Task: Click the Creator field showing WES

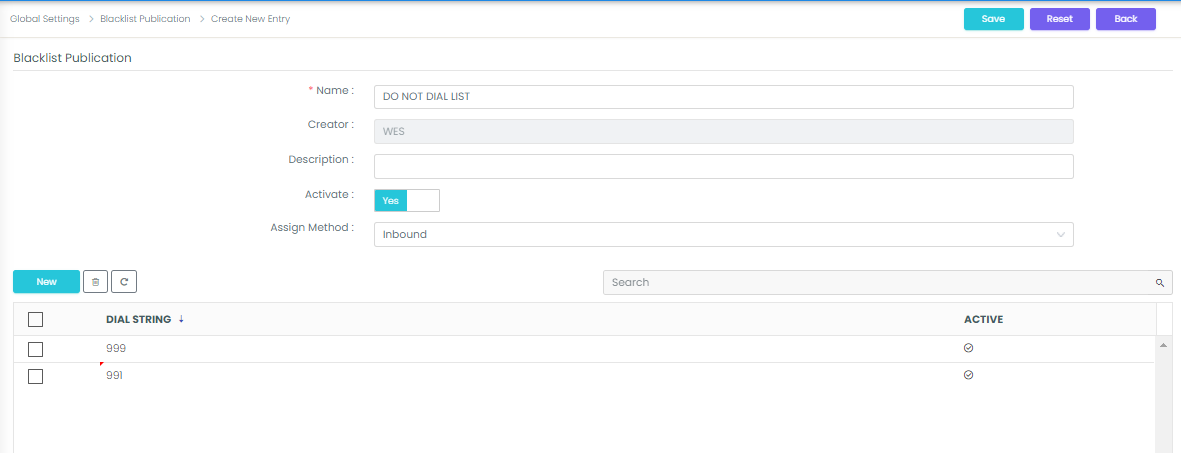Action: (724, 131)
